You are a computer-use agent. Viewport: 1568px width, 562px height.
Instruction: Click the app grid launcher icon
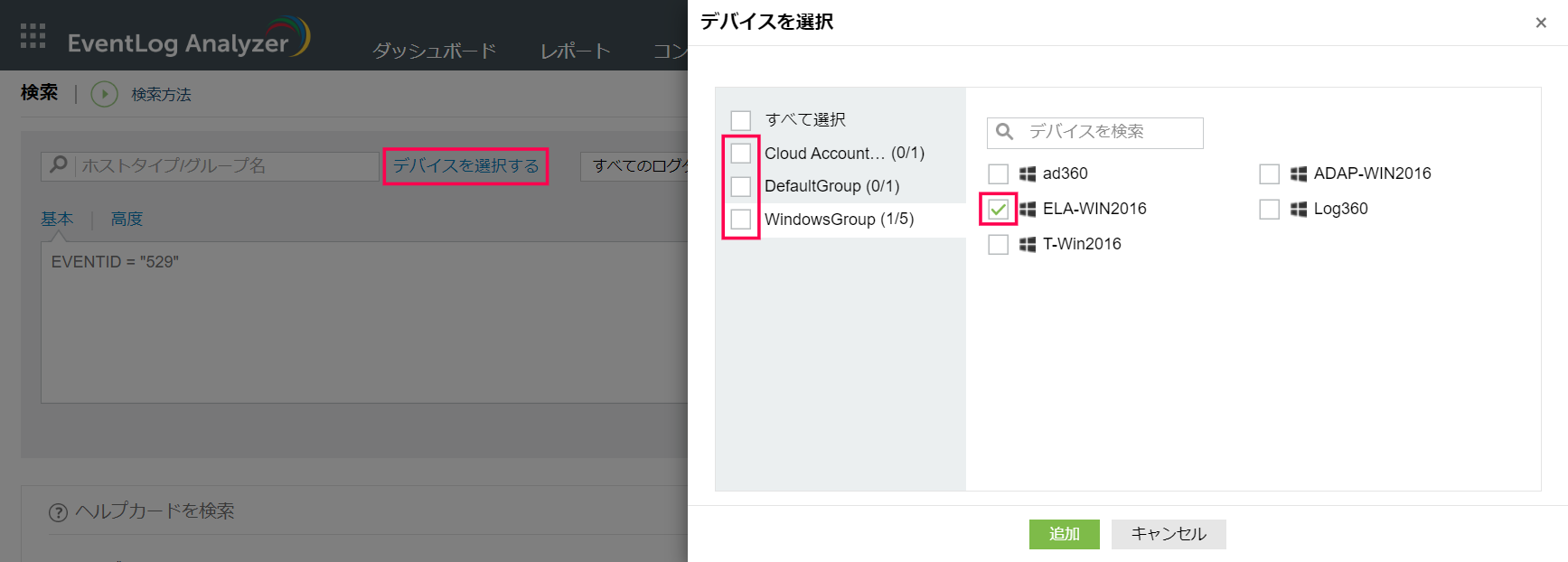click(33, 35)
